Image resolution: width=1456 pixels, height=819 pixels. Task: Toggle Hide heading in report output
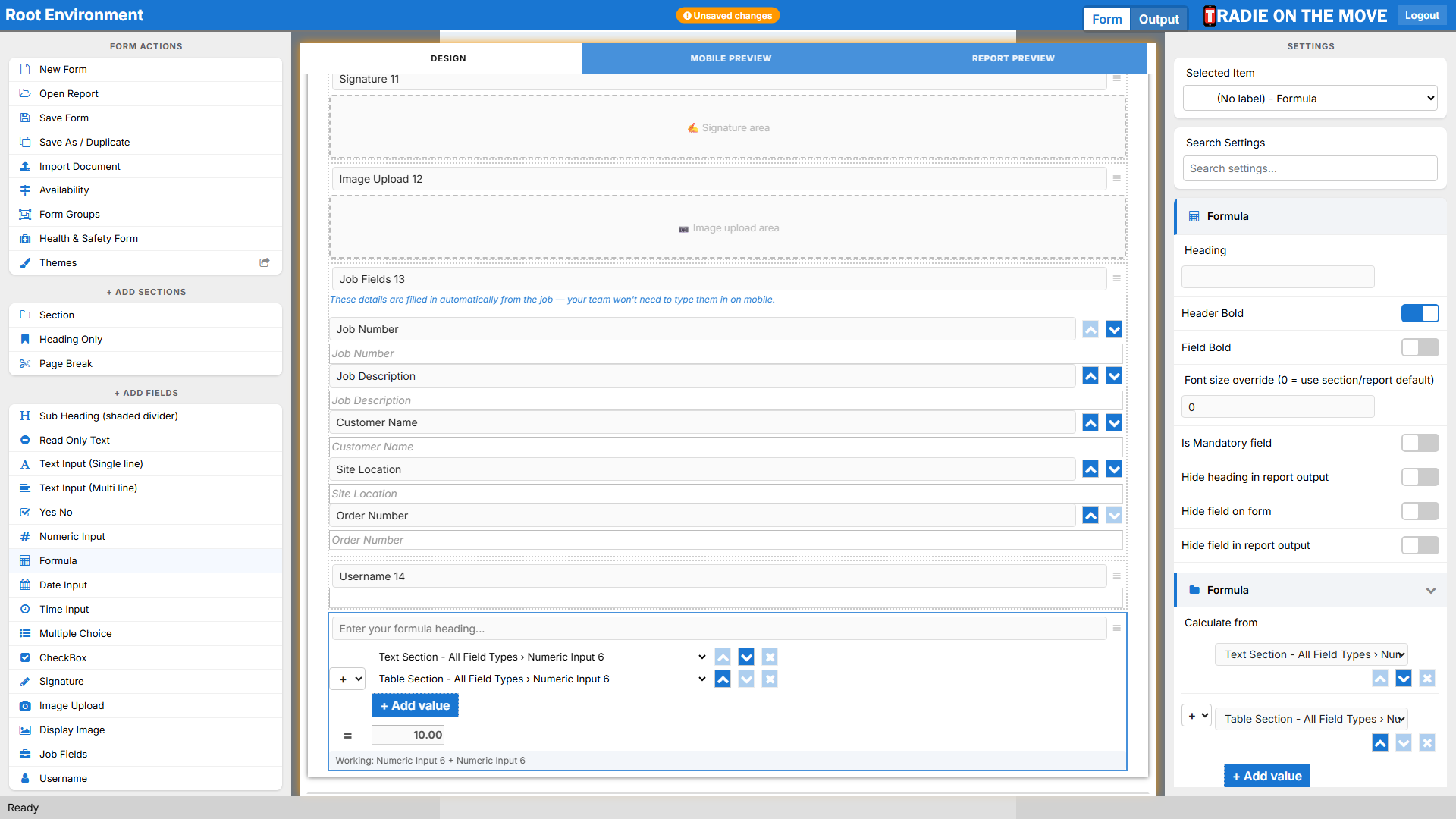pyautogui.click(x=1420, y=477)
